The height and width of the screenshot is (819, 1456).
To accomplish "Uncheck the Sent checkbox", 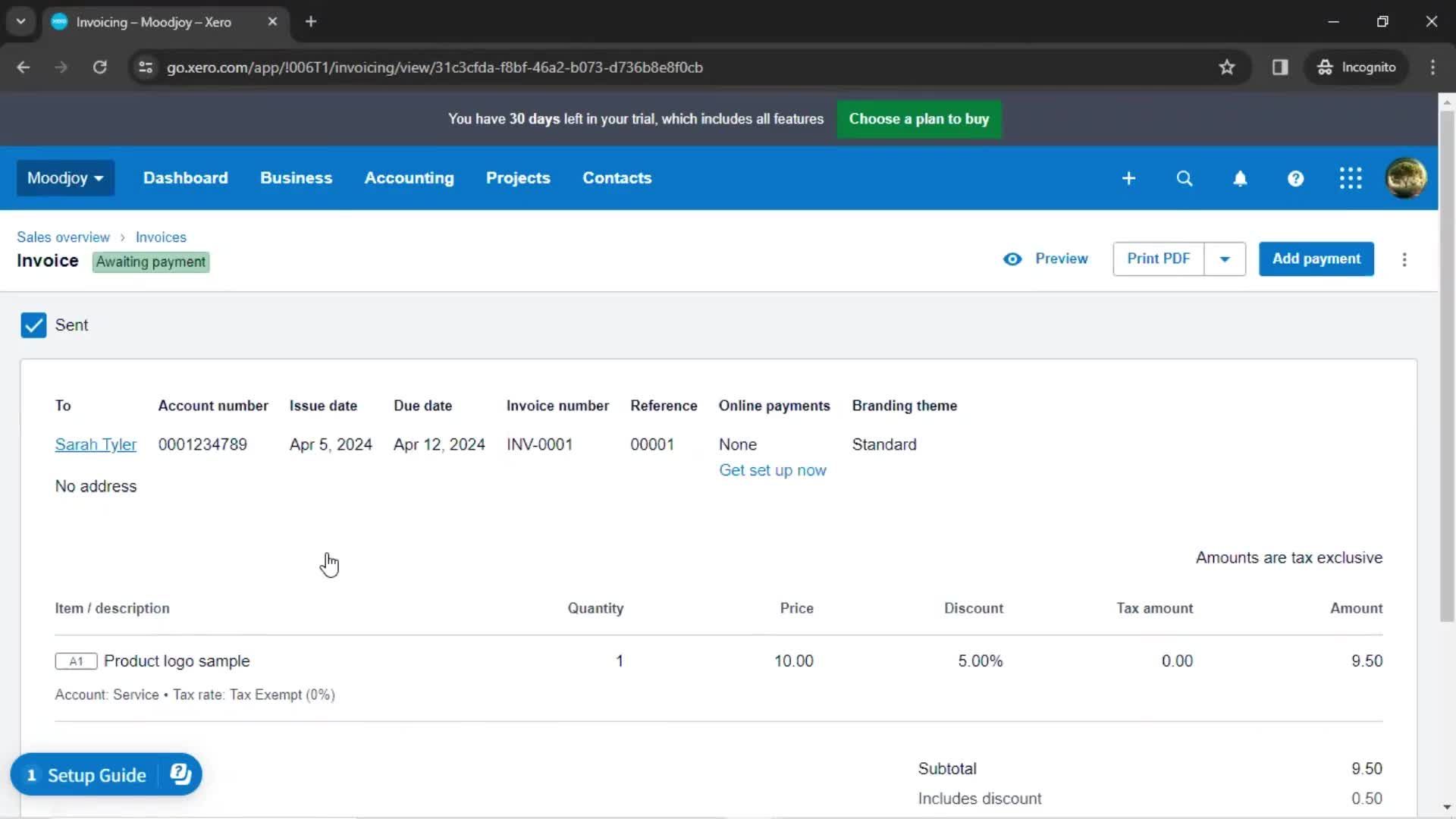I will tap(33, 325).
